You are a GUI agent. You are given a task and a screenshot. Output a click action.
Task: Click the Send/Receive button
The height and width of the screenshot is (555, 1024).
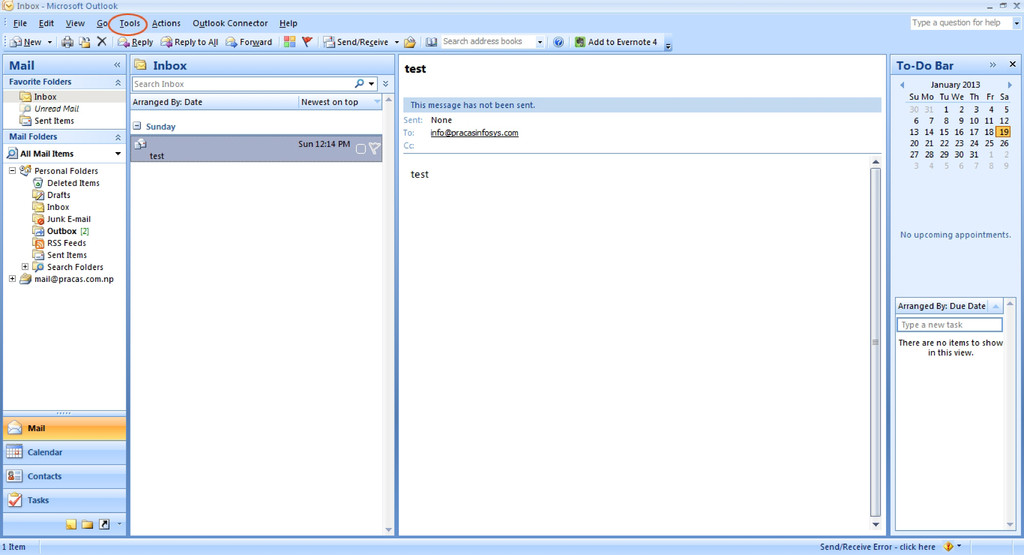(x=357, y=42)
